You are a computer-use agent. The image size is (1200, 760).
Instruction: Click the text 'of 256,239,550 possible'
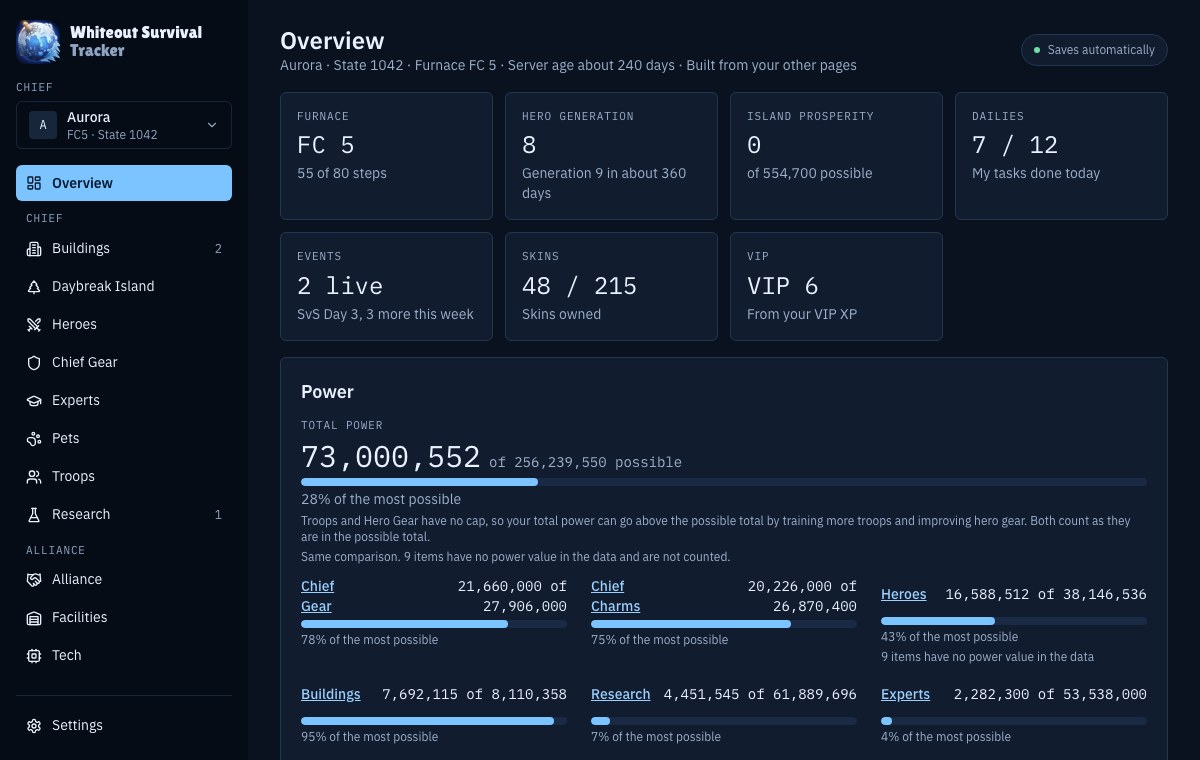click(x=586, y=462)
